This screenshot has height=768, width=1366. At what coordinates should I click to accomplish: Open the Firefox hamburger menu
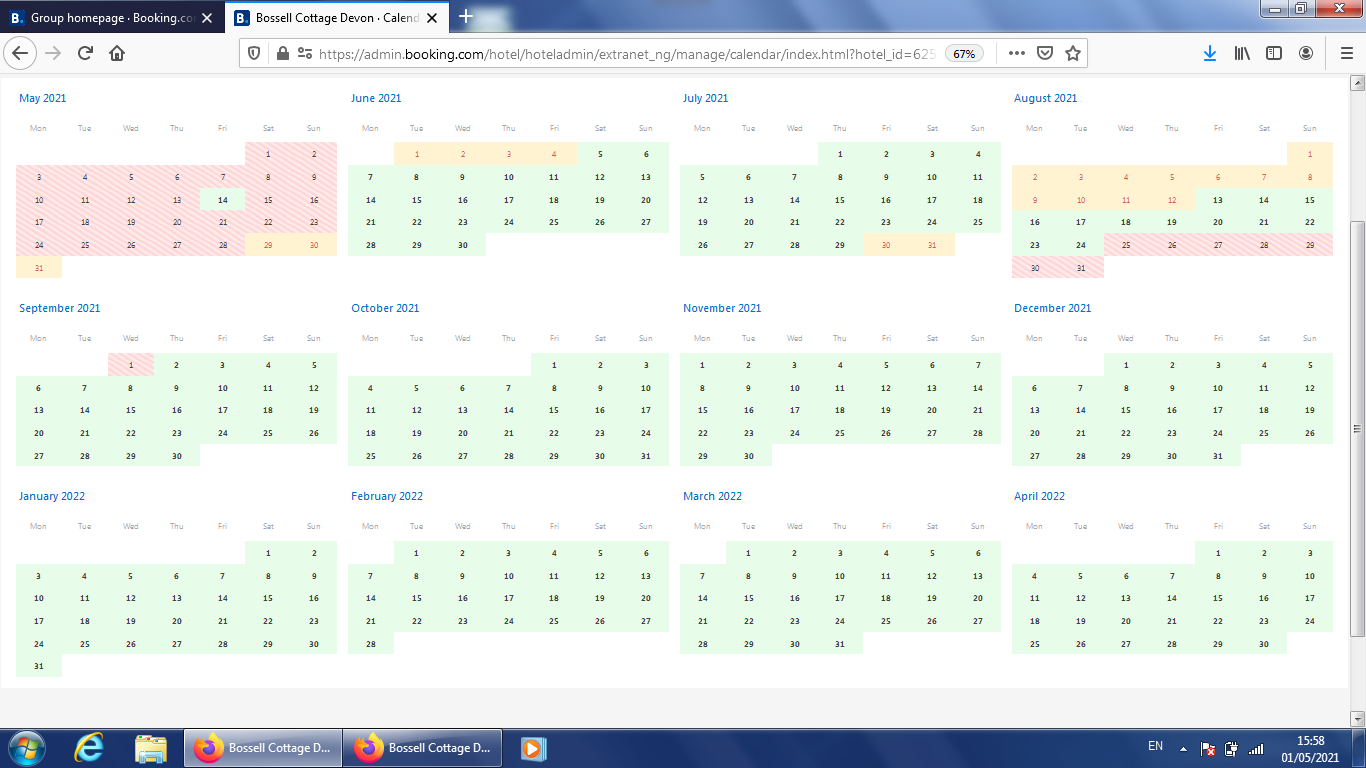pyautogui.click(x=1346, y=54)
